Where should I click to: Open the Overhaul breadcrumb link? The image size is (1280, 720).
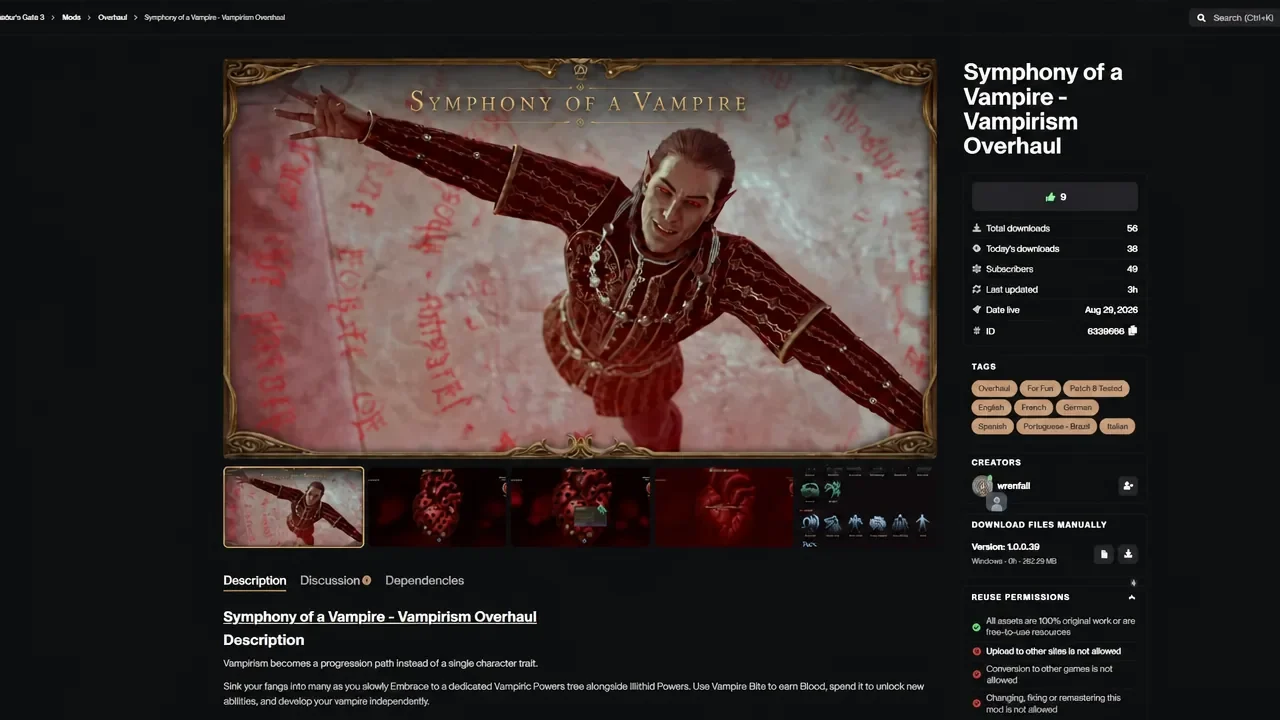click(x=112, y=17)
